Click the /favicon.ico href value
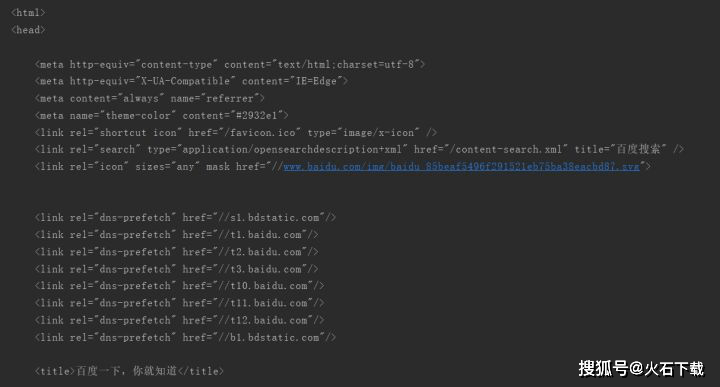 262,133
